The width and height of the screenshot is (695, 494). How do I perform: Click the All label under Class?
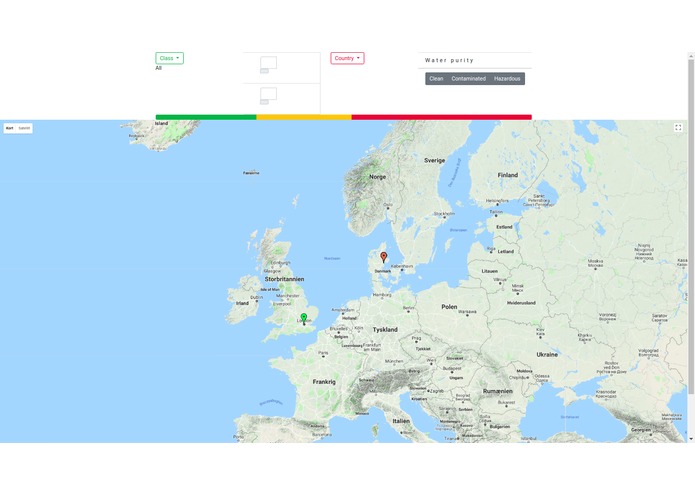pos(159,68)
